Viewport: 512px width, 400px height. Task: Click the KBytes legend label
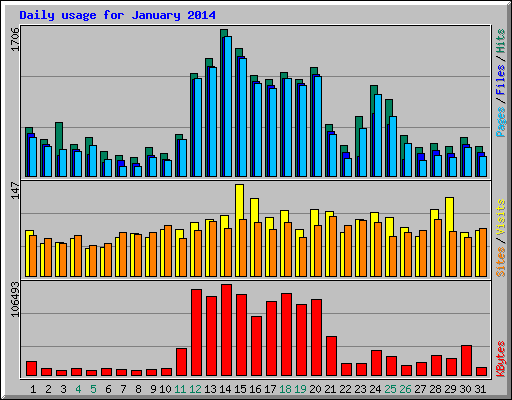pos(501,359)
